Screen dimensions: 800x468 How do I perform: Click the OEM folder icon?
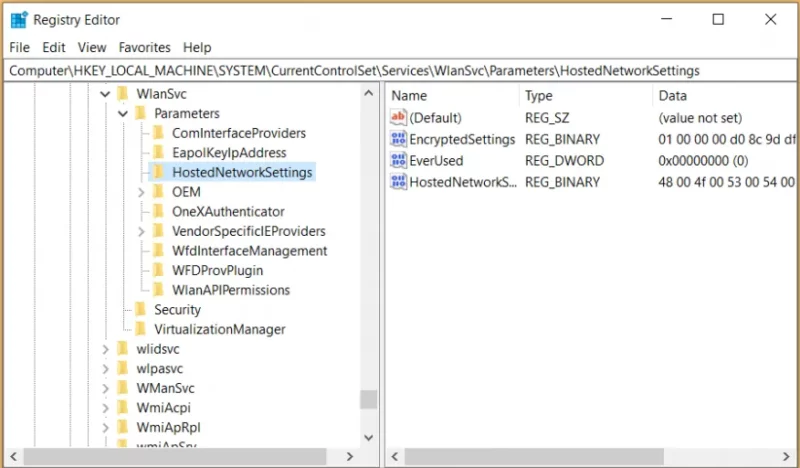point(158,192)
